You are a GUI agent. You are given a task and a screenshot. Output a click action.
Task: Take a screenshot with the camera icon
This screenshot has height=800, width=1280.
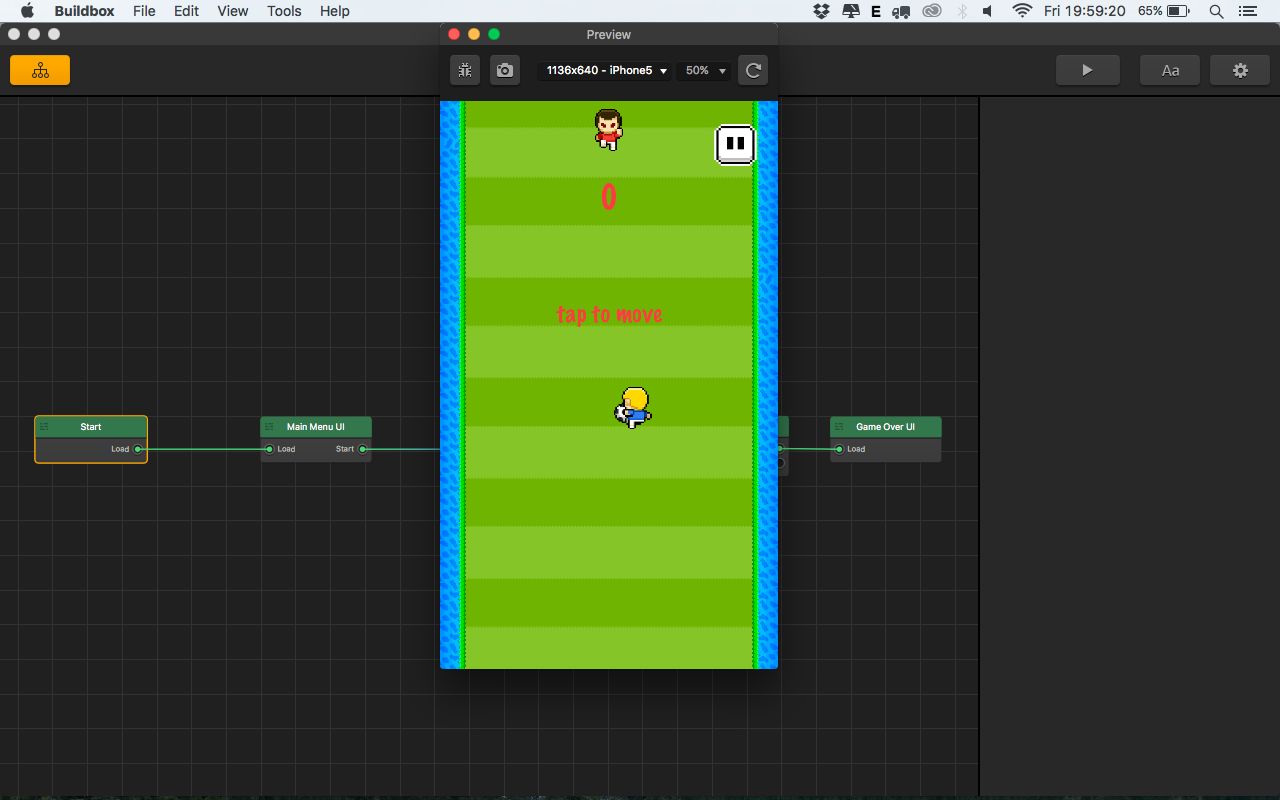tap(505, 70)
